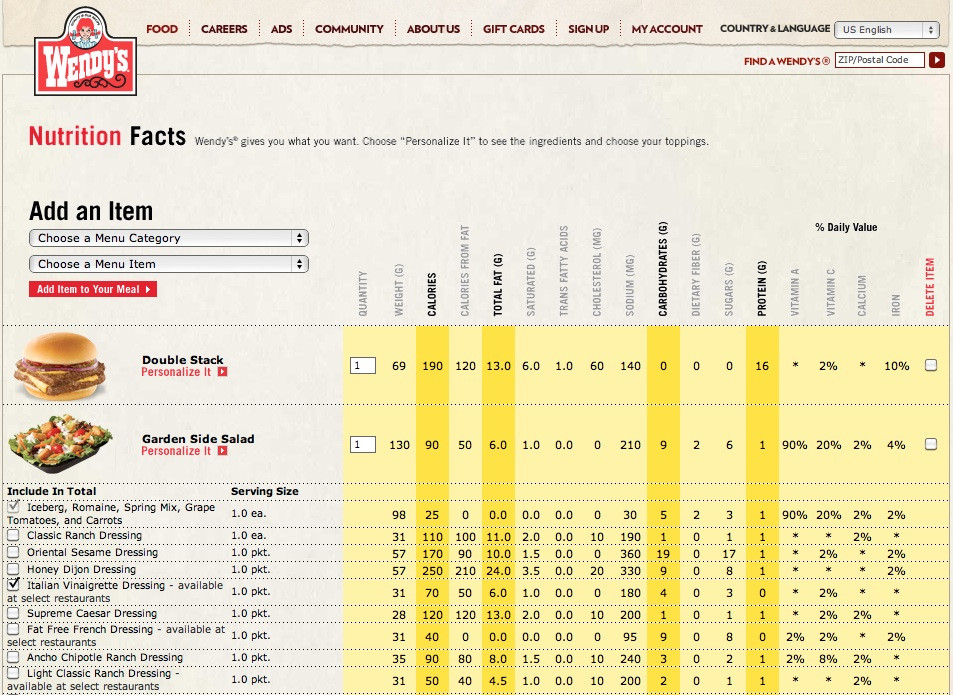Click the PROTEIN (G) column header
Viewport: 953px width, 695px height.
762,289
